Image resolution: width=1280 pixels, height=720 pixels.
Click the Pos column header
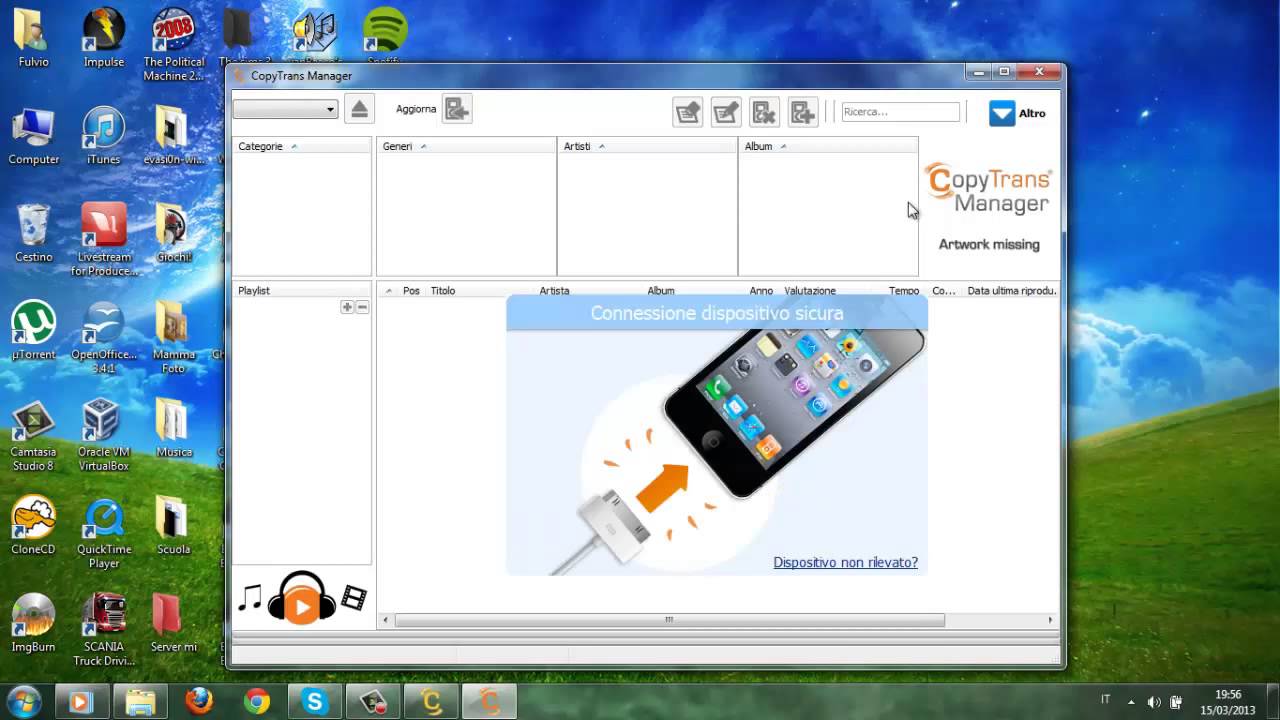coord(411,291)
